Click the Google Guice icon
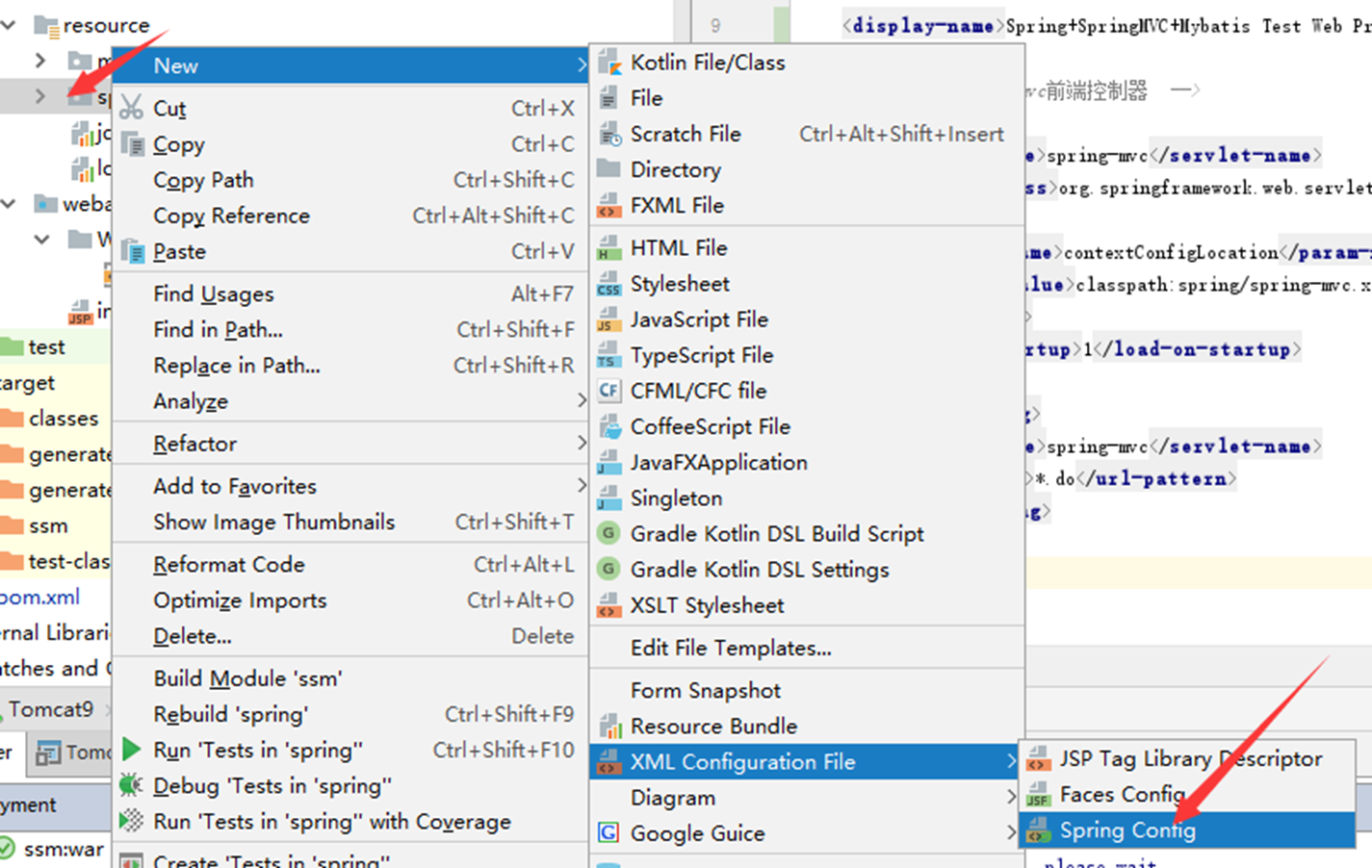 pyautogui.click(x=608, y=833)
